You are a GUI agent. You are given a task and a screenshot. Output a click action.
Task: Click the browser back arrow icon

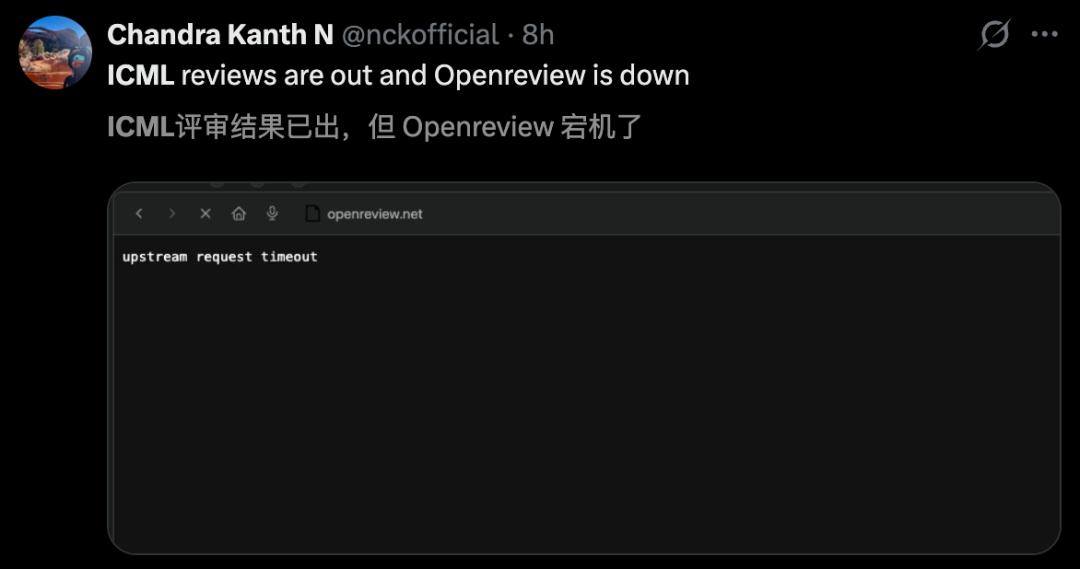pos(139,214)
